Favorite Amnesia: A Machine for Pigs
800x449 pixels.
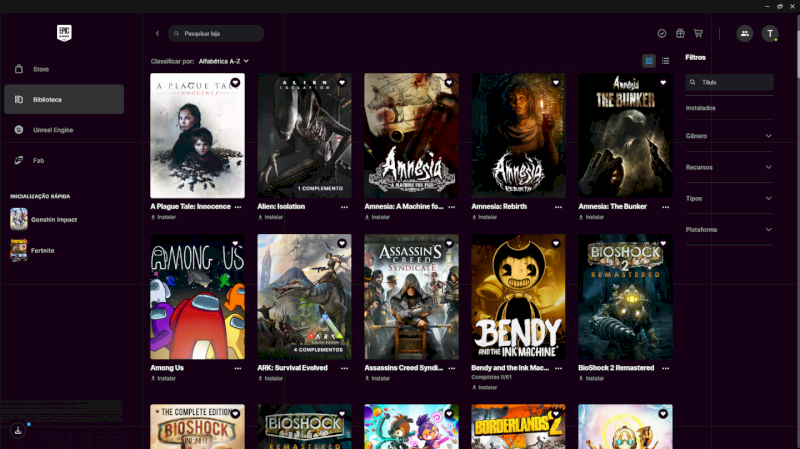[449, 83]
